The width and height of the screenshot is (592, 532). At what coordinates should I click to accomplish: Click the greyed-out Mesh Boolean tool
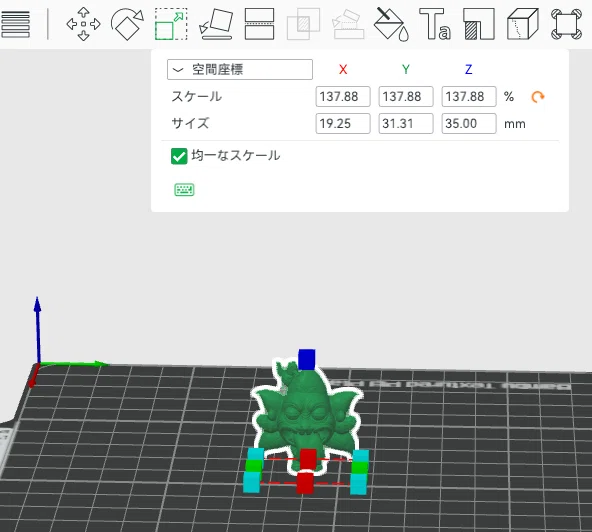click(x=304, y=24)
